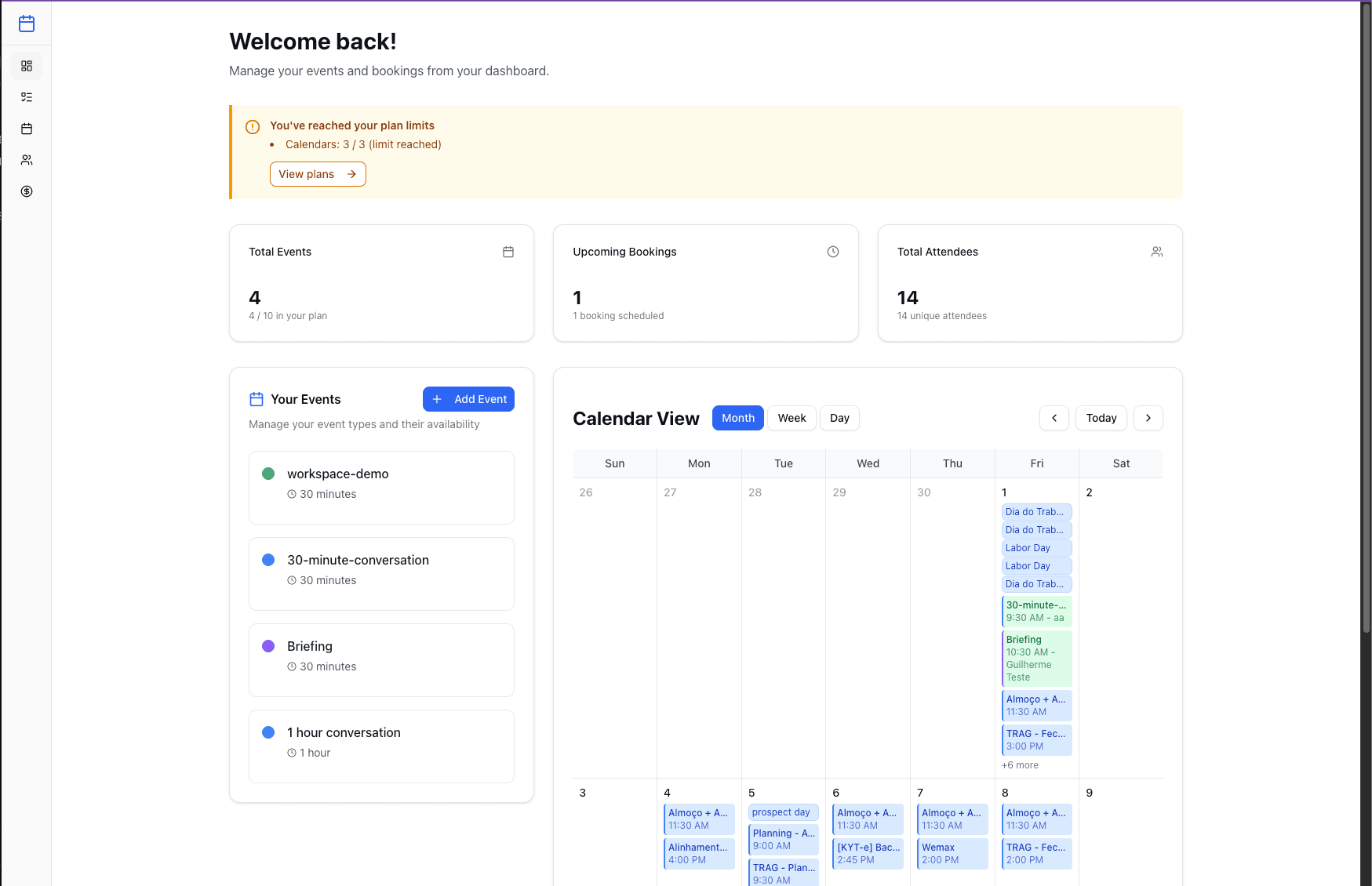Switch calendar to Day view

(x=840, y=418)
